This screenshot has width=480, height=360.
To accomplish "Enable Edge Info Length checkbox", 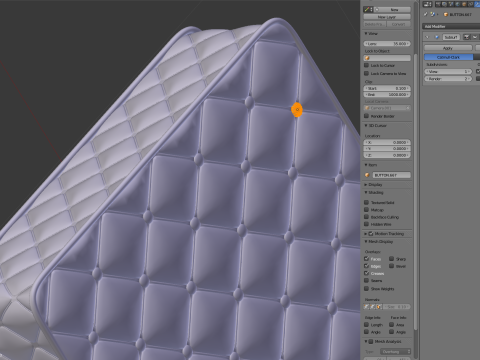I will tap(366, 324).
